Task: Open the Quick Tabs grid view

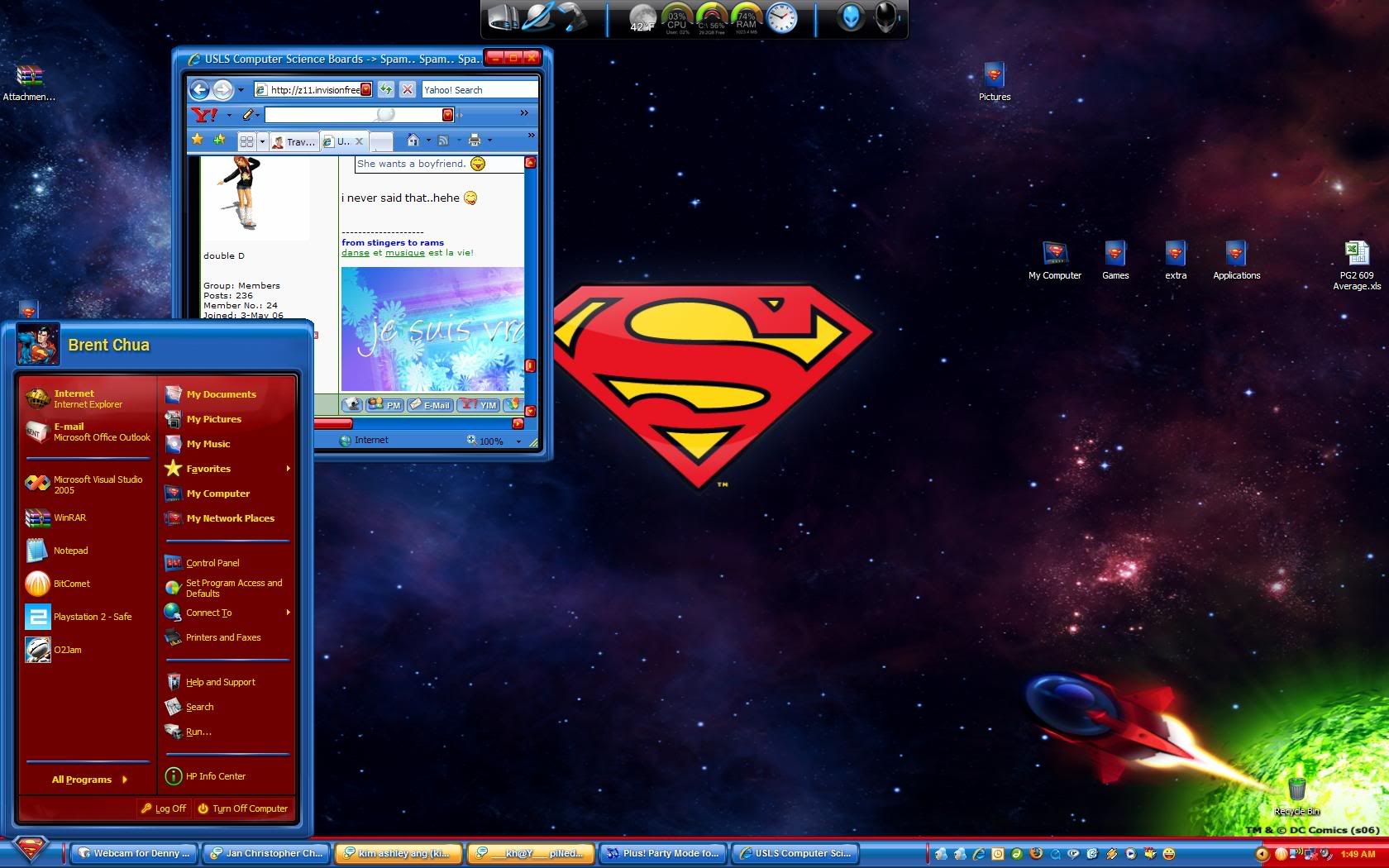Action: pyautogui.click(x=246, y=141)
